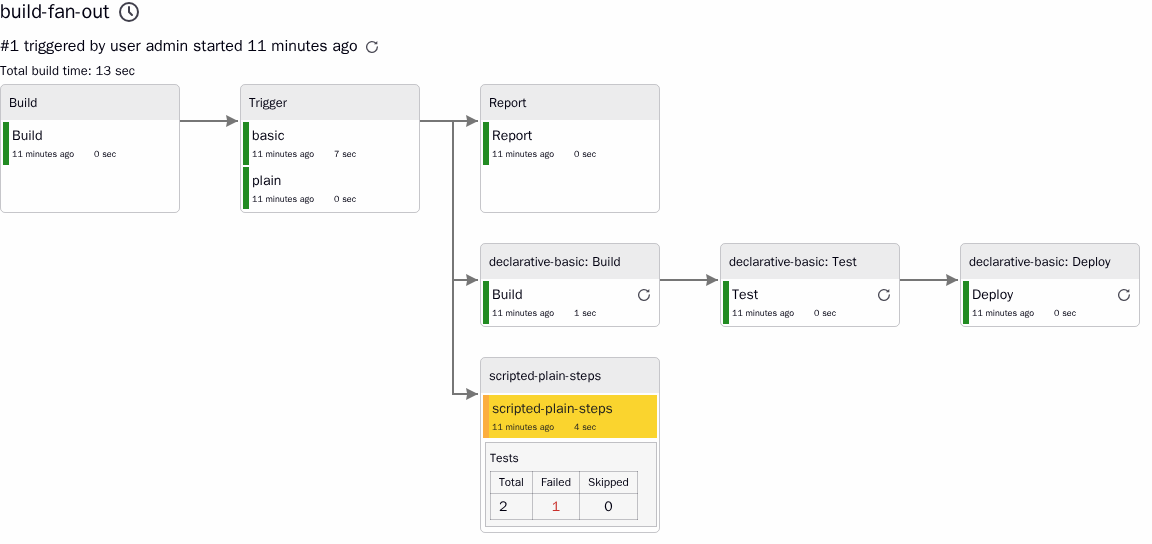Click the Trigger stage header
1152x544 pixels.
pos(330,102)
